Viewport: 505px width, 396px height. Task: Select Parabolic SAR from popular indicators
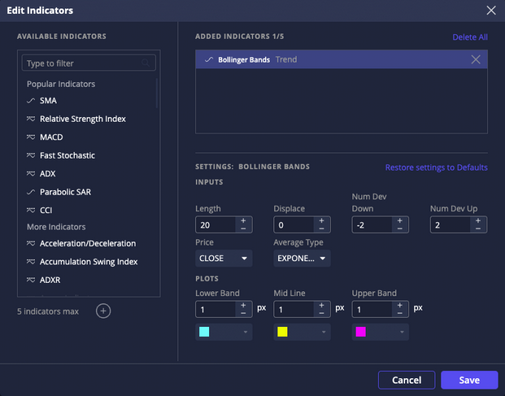tap(65, 192)
